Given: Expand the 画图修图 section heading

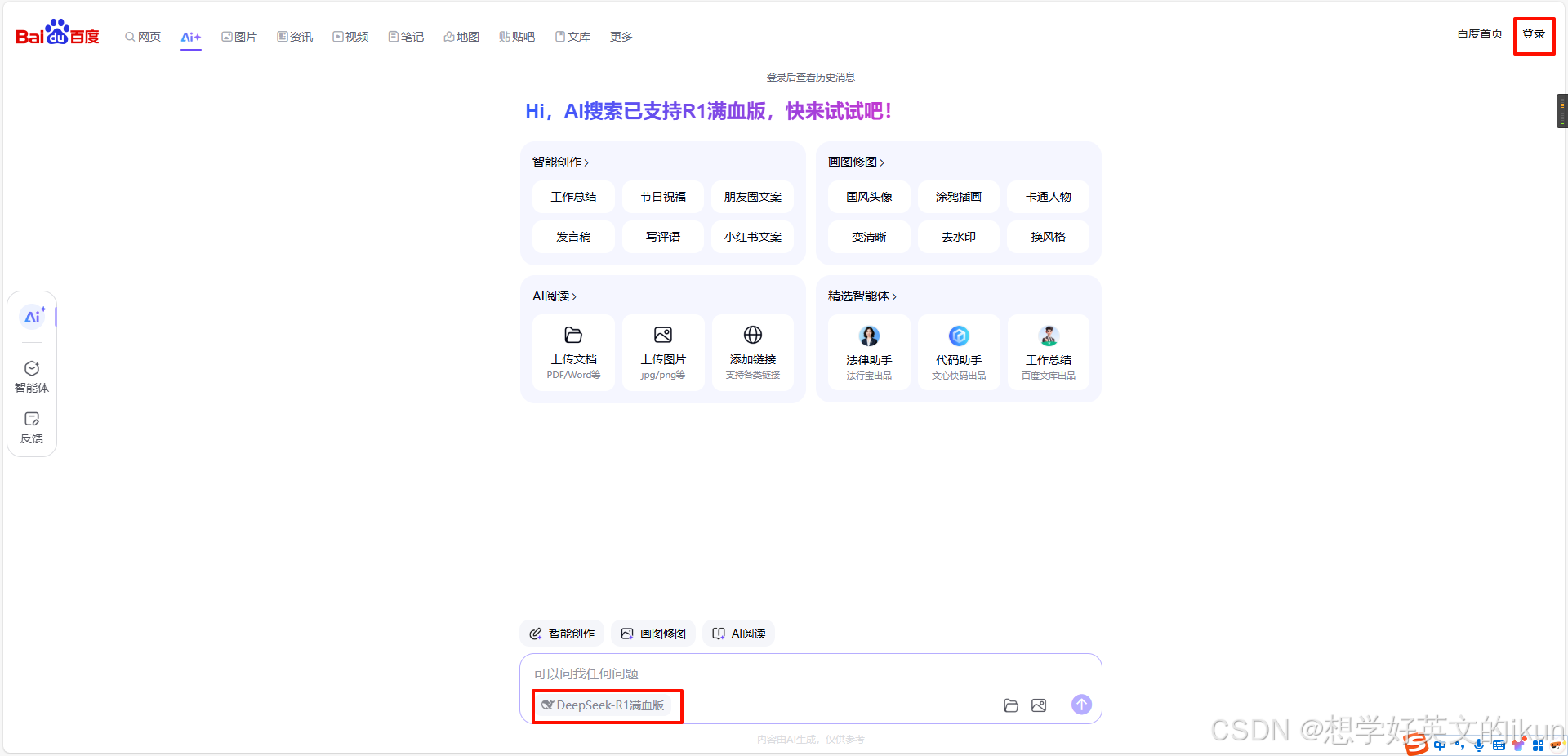Looking at the screenshot, I should 856,162.
